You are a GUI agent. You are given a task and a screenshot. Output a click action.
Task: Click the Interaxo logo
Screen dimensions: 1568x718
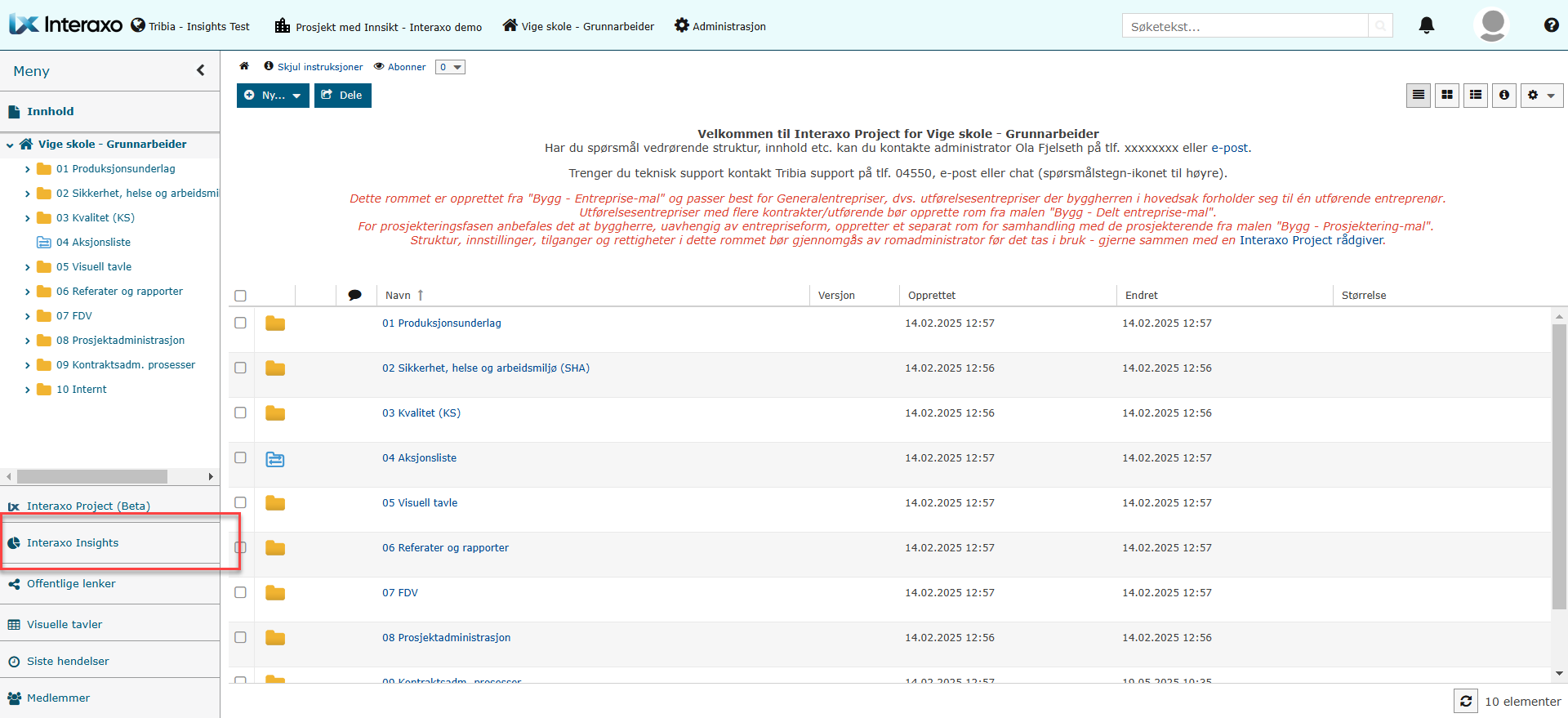click(x=65, y=25)
